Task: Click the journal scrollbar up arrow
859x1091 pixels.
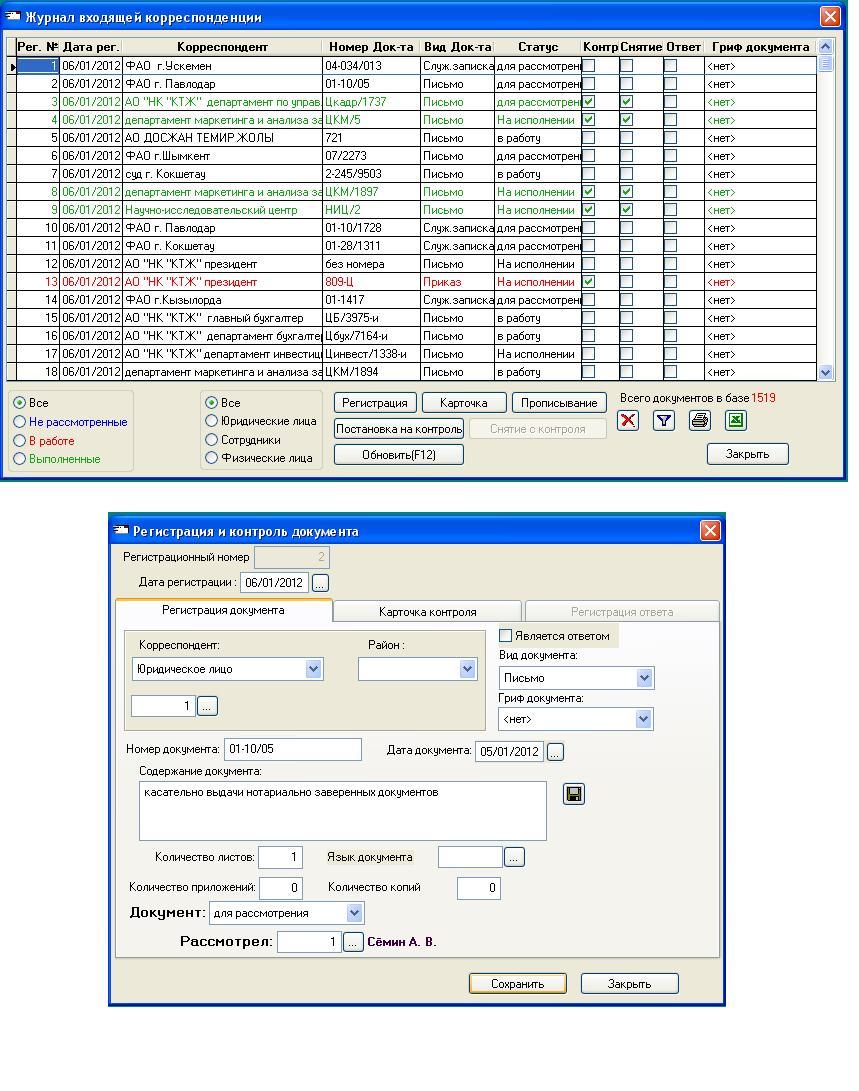Action: coord(826,47)
